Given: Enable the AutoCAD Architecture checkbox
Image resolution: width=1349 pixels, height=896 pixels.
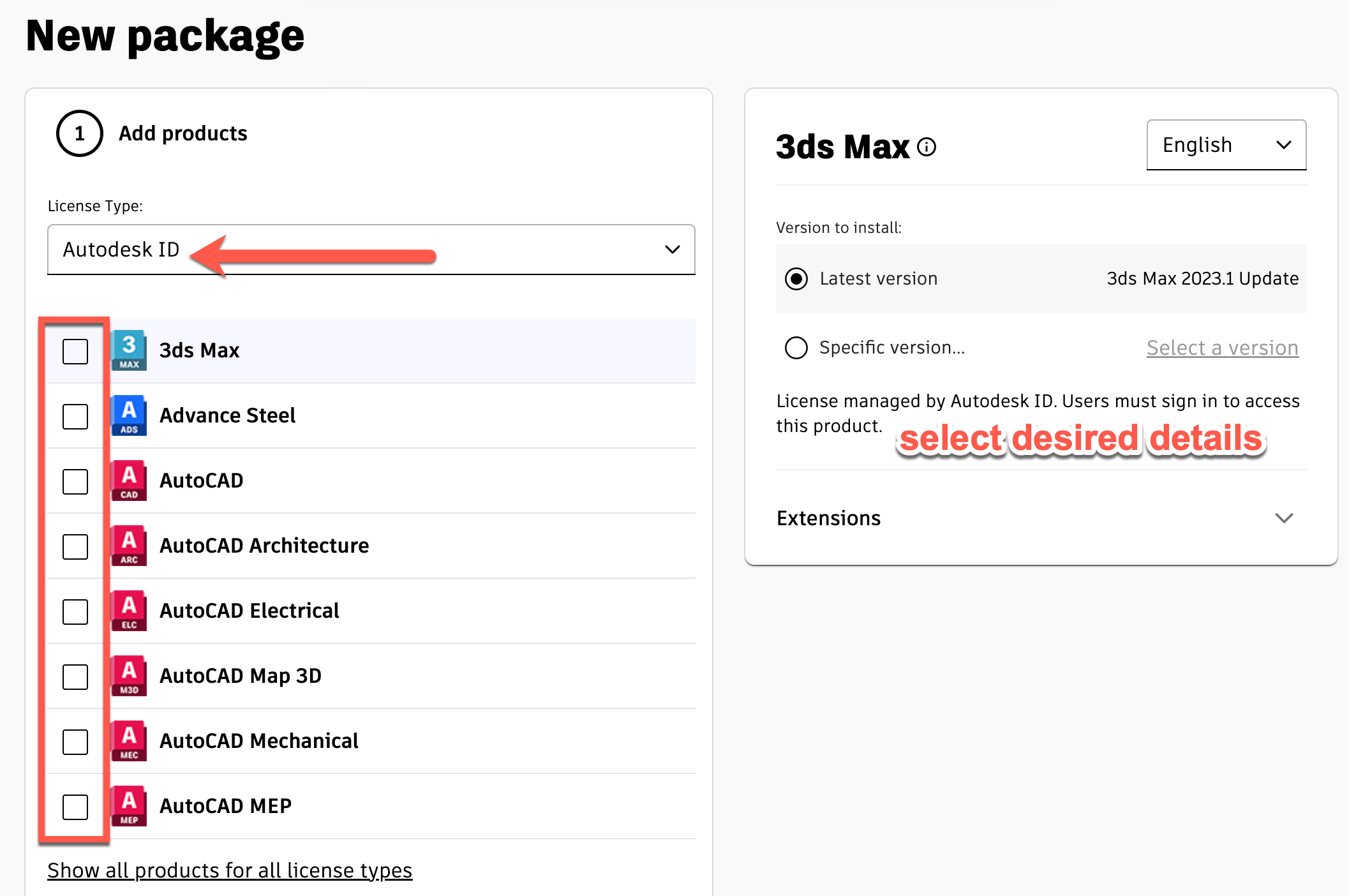Looking at the screenshot, I should [75, 546].
